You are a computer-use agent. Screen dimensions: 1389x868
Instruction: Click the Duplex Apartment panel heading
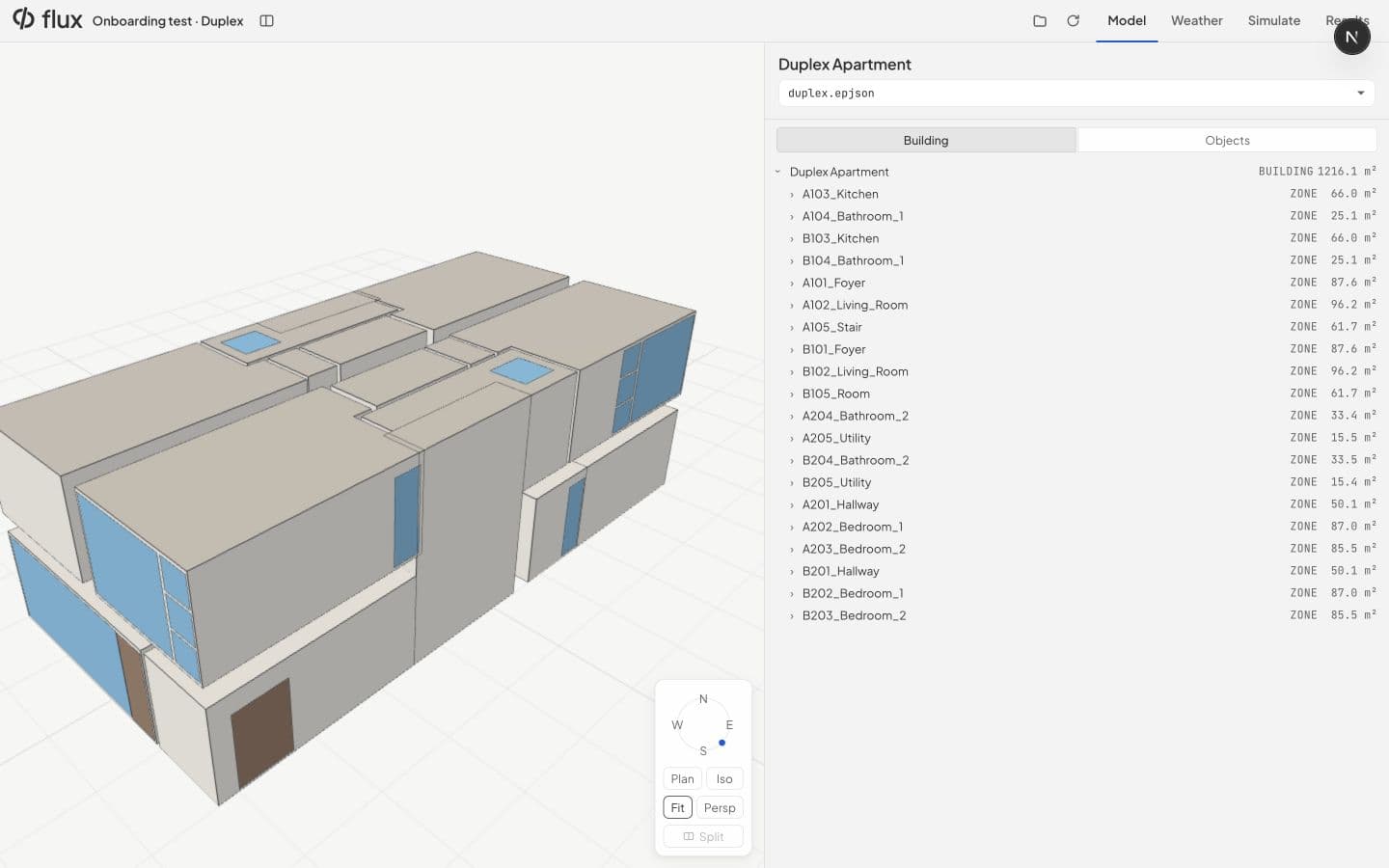click(844, 64)
